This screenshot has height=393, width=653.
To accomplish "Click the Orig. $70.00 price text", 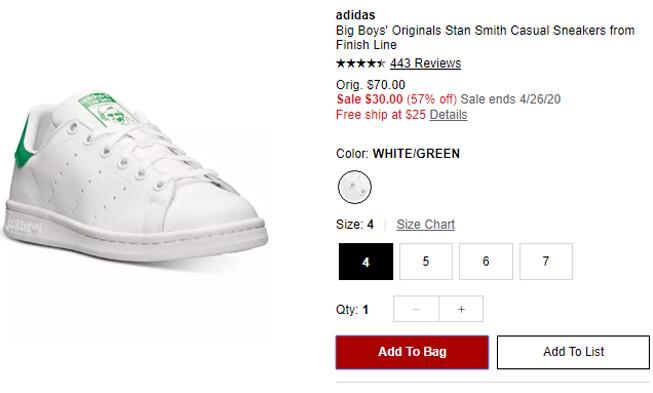I will [371, 85].
